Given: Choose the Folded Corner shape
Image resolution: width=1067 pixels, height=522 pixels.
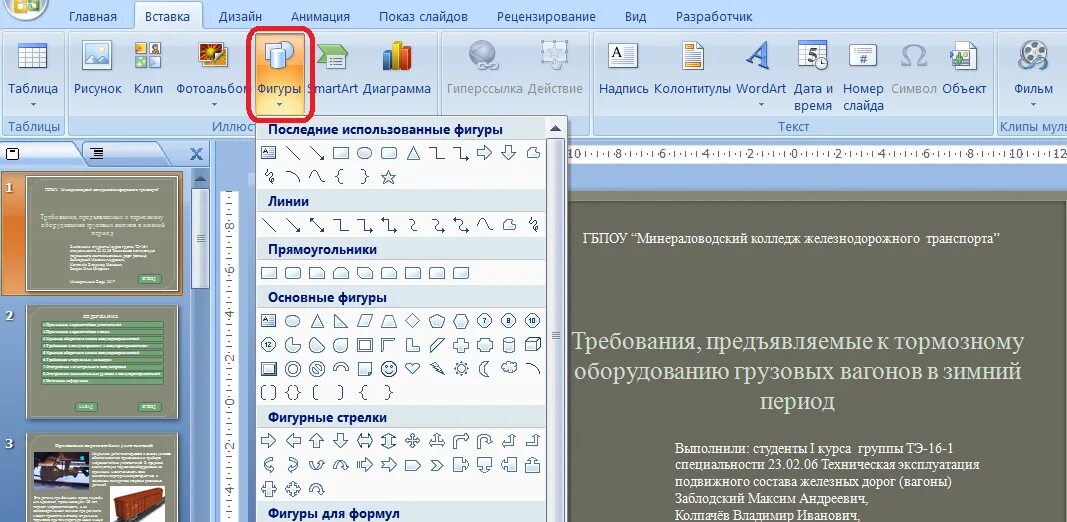Looking at the screenshot, I should [x=365, y=369].
